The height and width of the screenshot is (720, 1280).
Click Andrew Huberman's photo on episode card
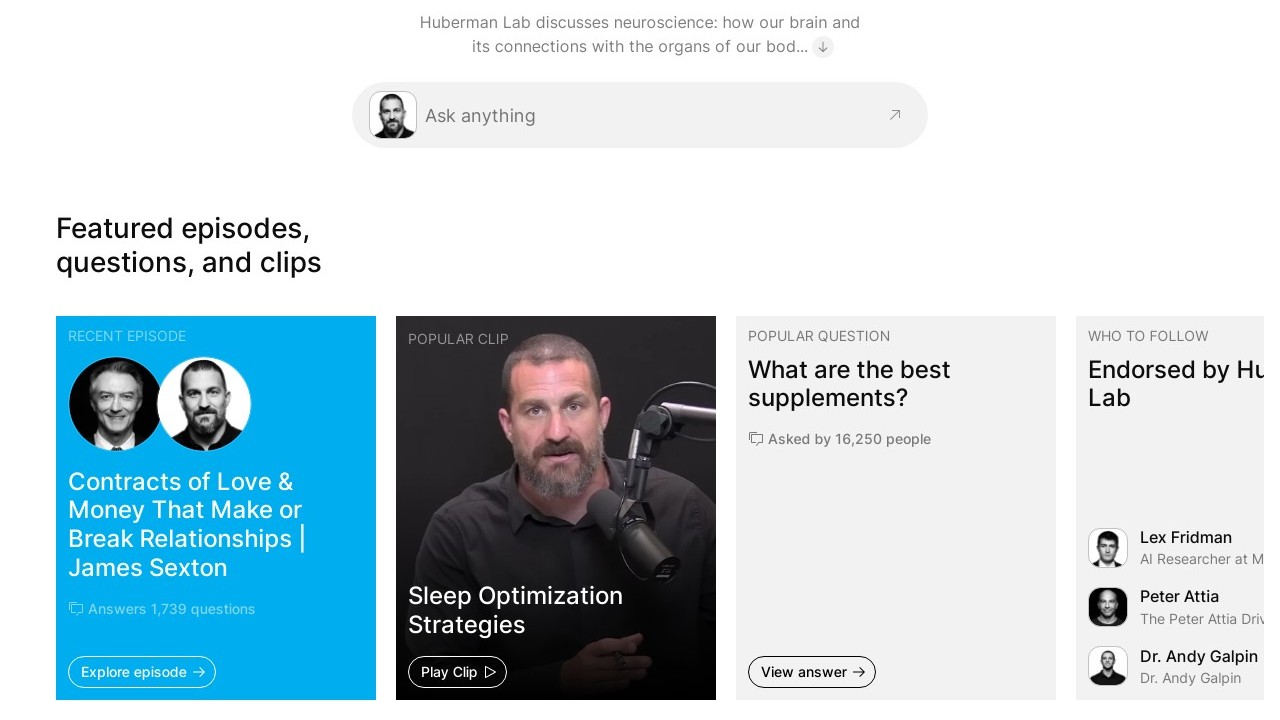(x=204, y=404)
